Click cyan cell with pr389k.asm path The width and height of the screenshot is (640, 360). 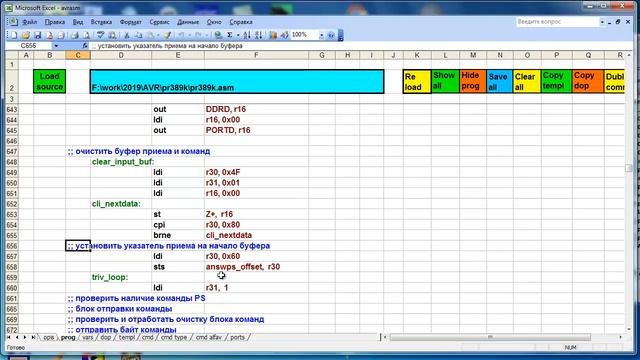(237, 82)
